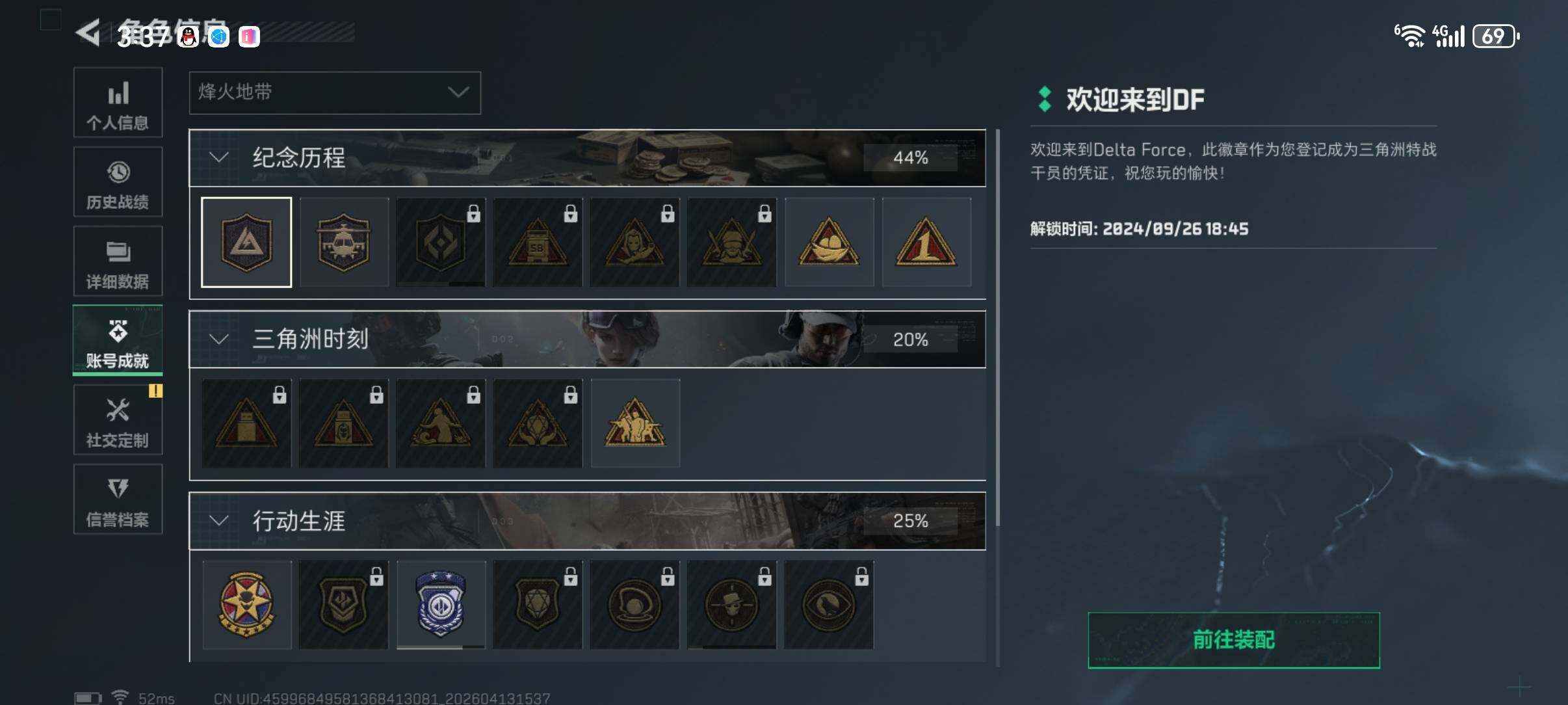The width and height of the screenshot is (1568, 705).
Task: Click the achievements list scrollbar
Action: click(998, 328)
